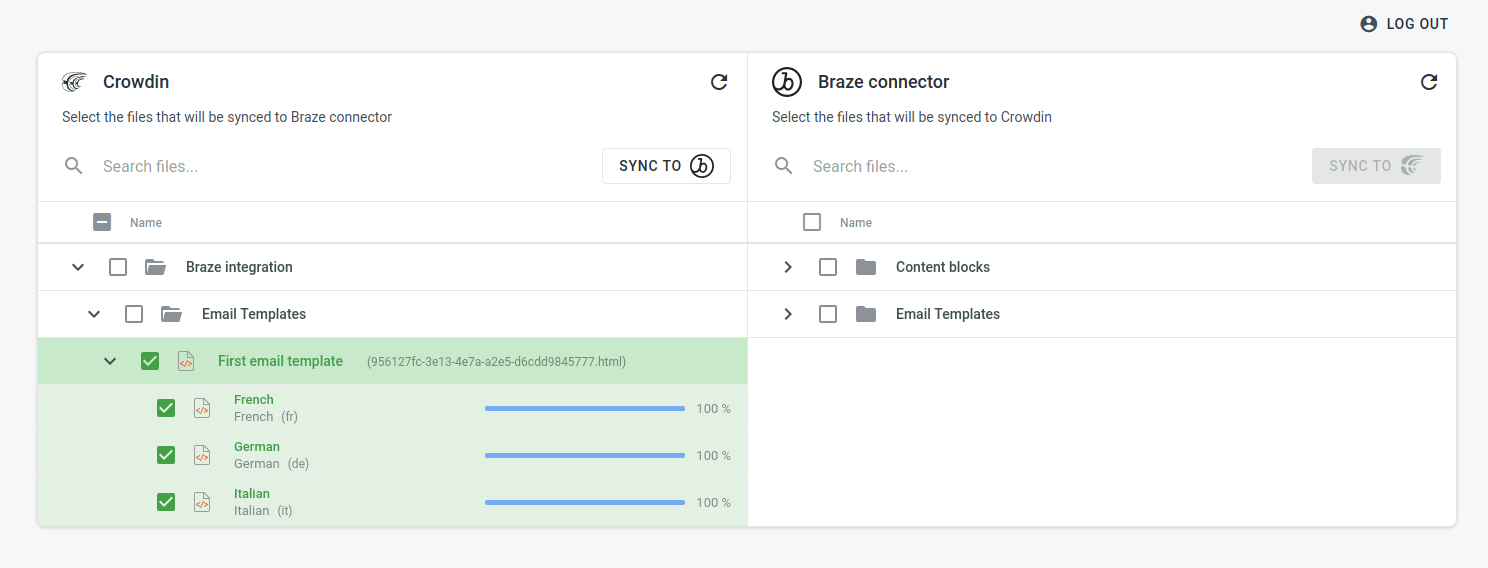Click the First email template HTML file icon
This screenshot has height=568, width=1488.
click(186, 361)
